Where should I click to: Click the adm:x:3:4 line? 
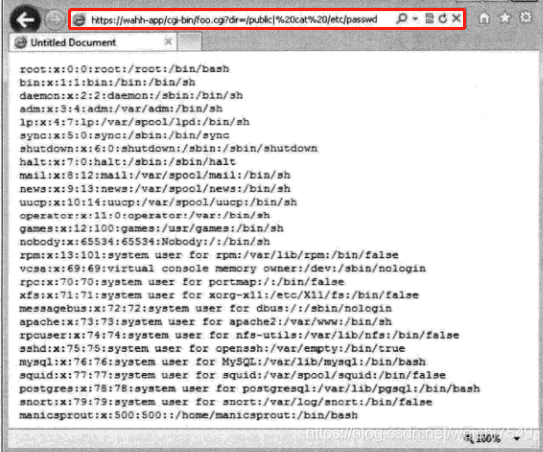click(x=121, y=108)
